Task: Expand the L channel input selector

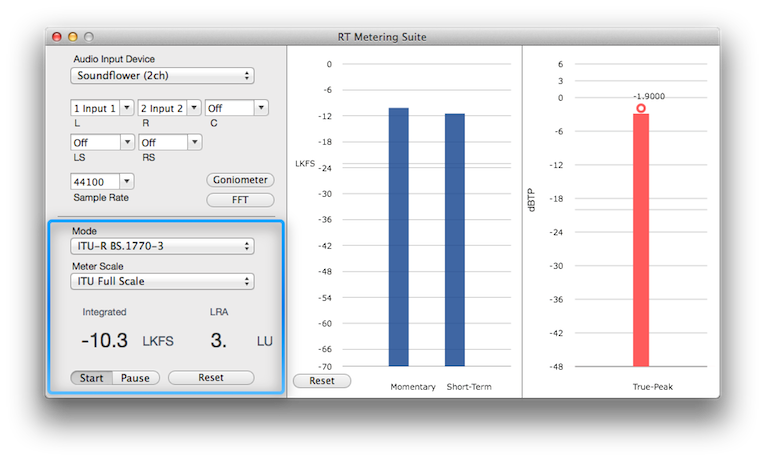Action: pos(126,108)
